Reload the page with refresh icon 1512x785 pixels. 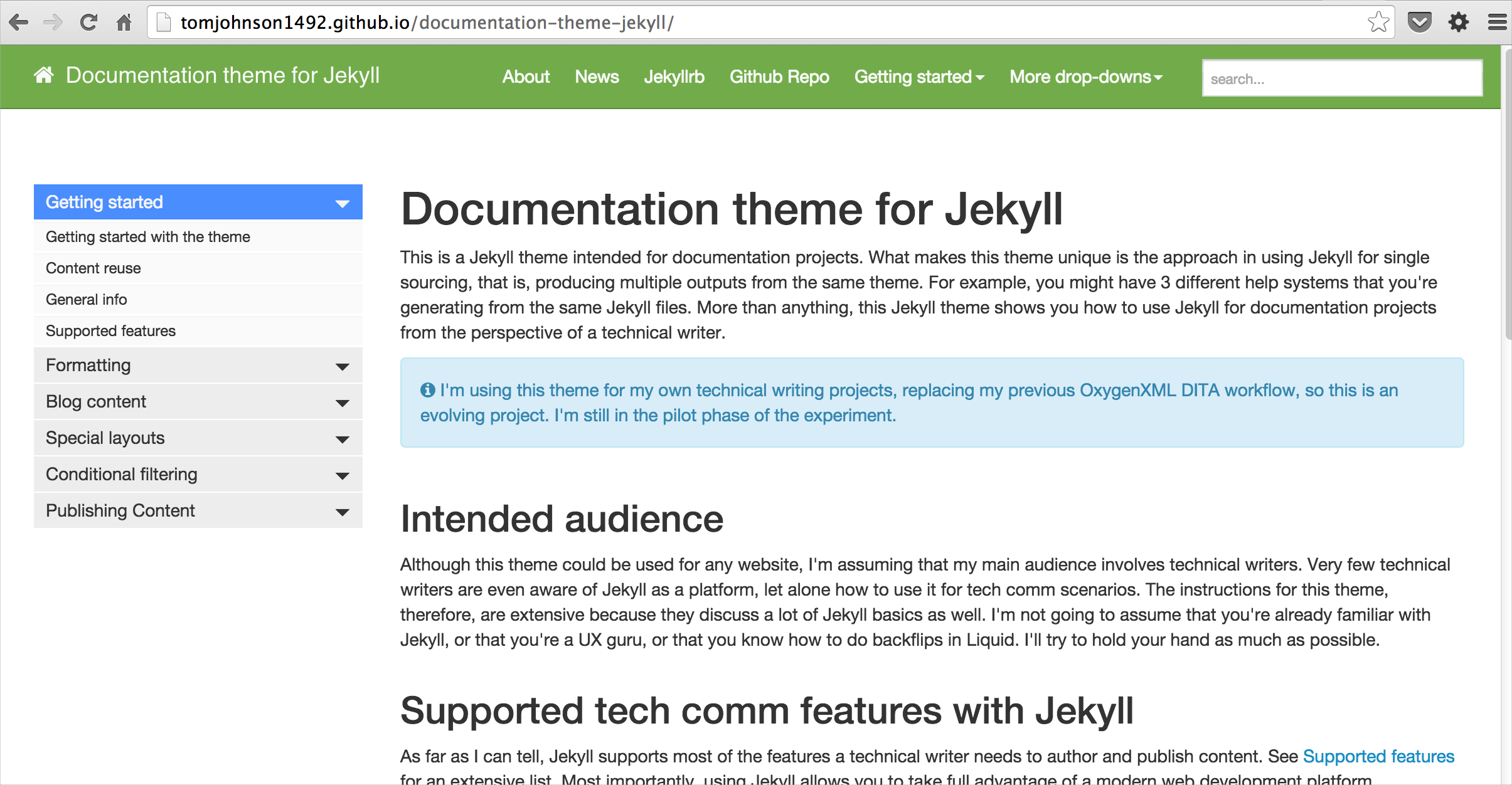[88, 23]
